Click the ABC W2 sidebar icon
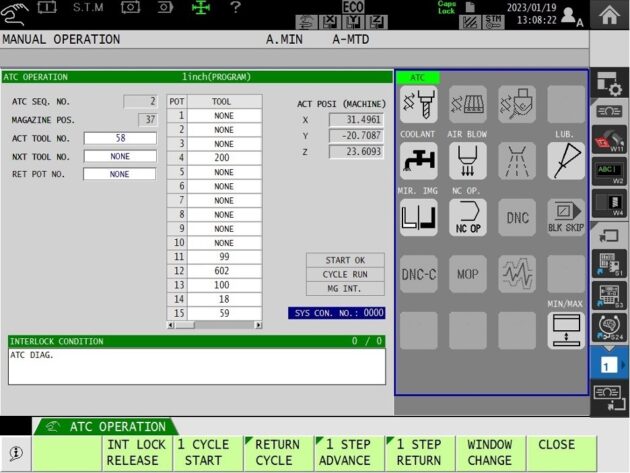The height and width of the screenshot is (473, 630). pos(609,172)
